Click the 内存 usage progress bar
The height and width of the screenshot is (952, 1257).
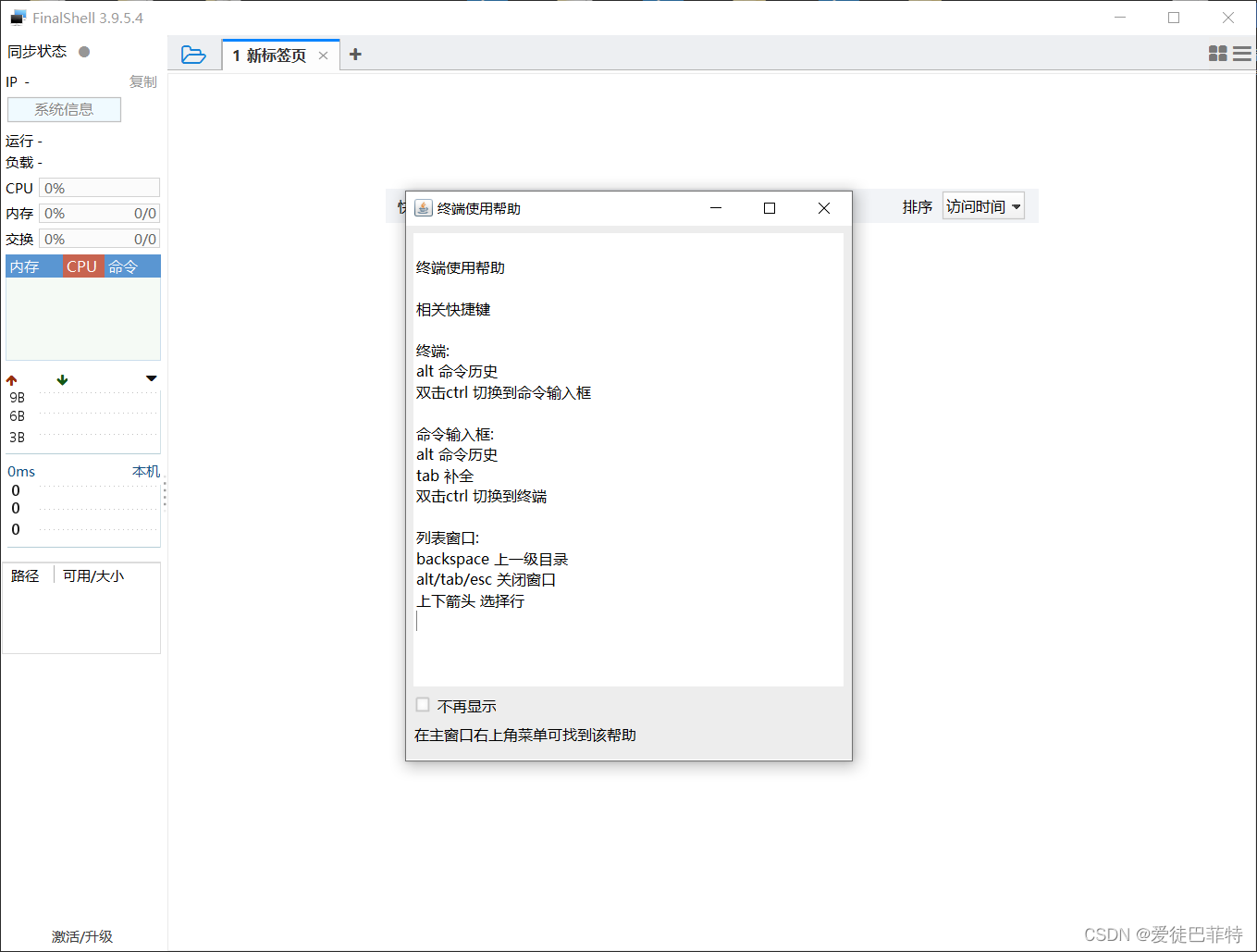click(99, 213)
